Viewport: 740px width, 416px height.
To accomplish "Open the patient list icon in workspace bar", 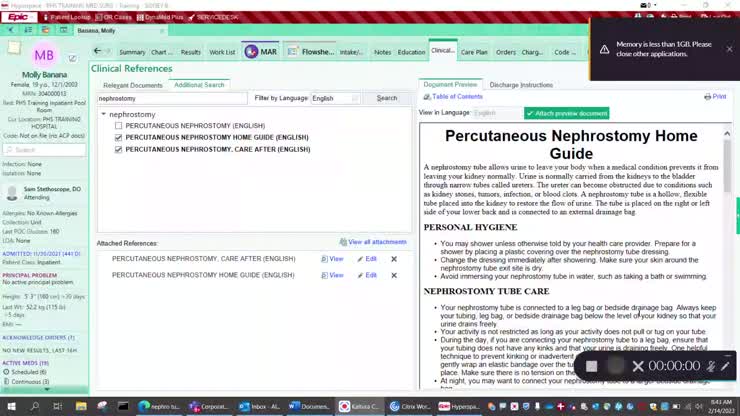I will coord(28,30).
